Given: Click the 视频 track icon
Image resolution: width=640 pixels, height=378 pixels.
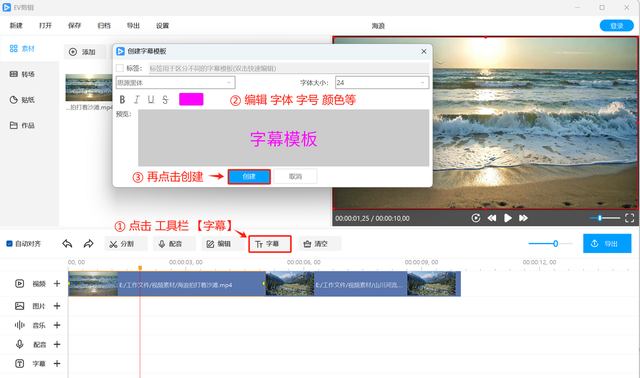Looking at the screenshot, I should pyautogui.click(x=19, y=283).
